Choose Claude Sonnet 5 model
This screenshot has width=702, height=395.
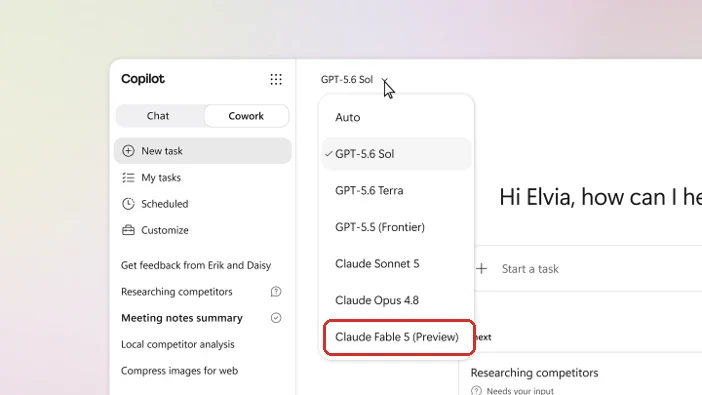click(397, 264)
